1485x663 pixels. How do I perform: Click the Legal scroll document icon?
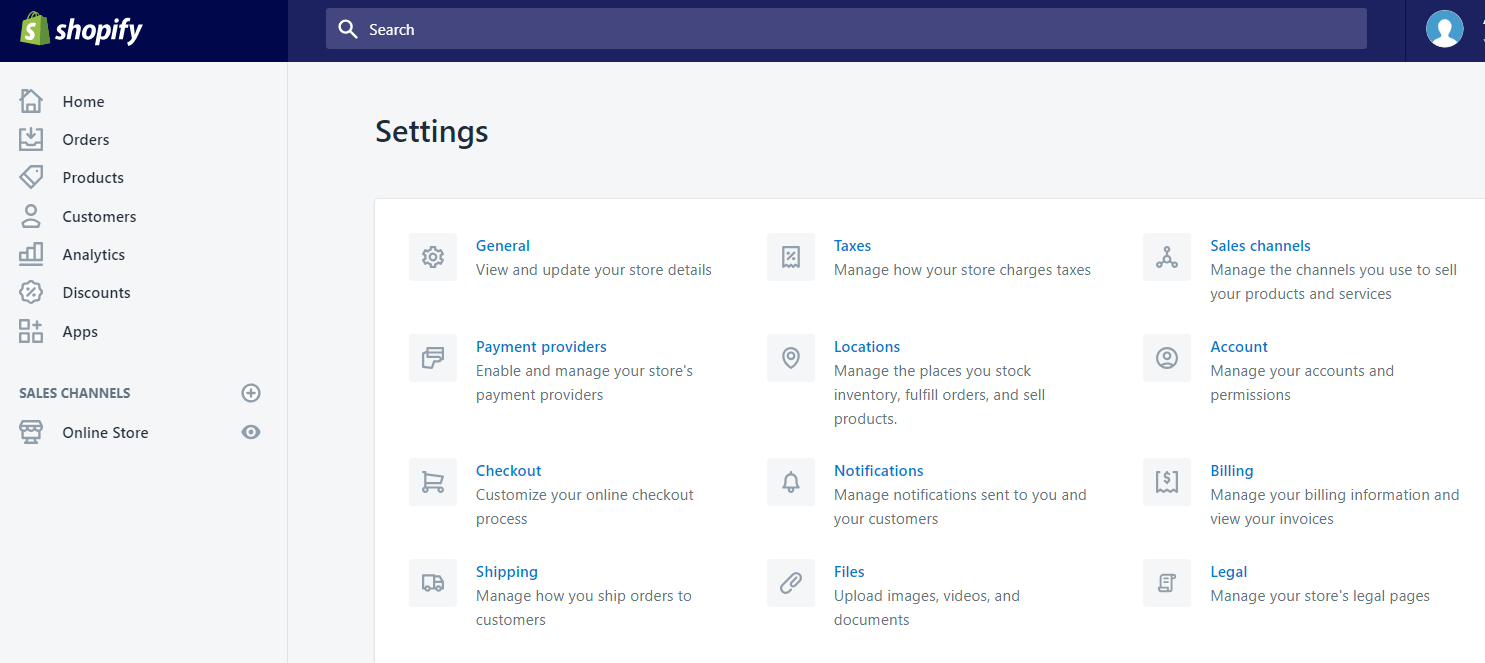(x=1167, y=583)
